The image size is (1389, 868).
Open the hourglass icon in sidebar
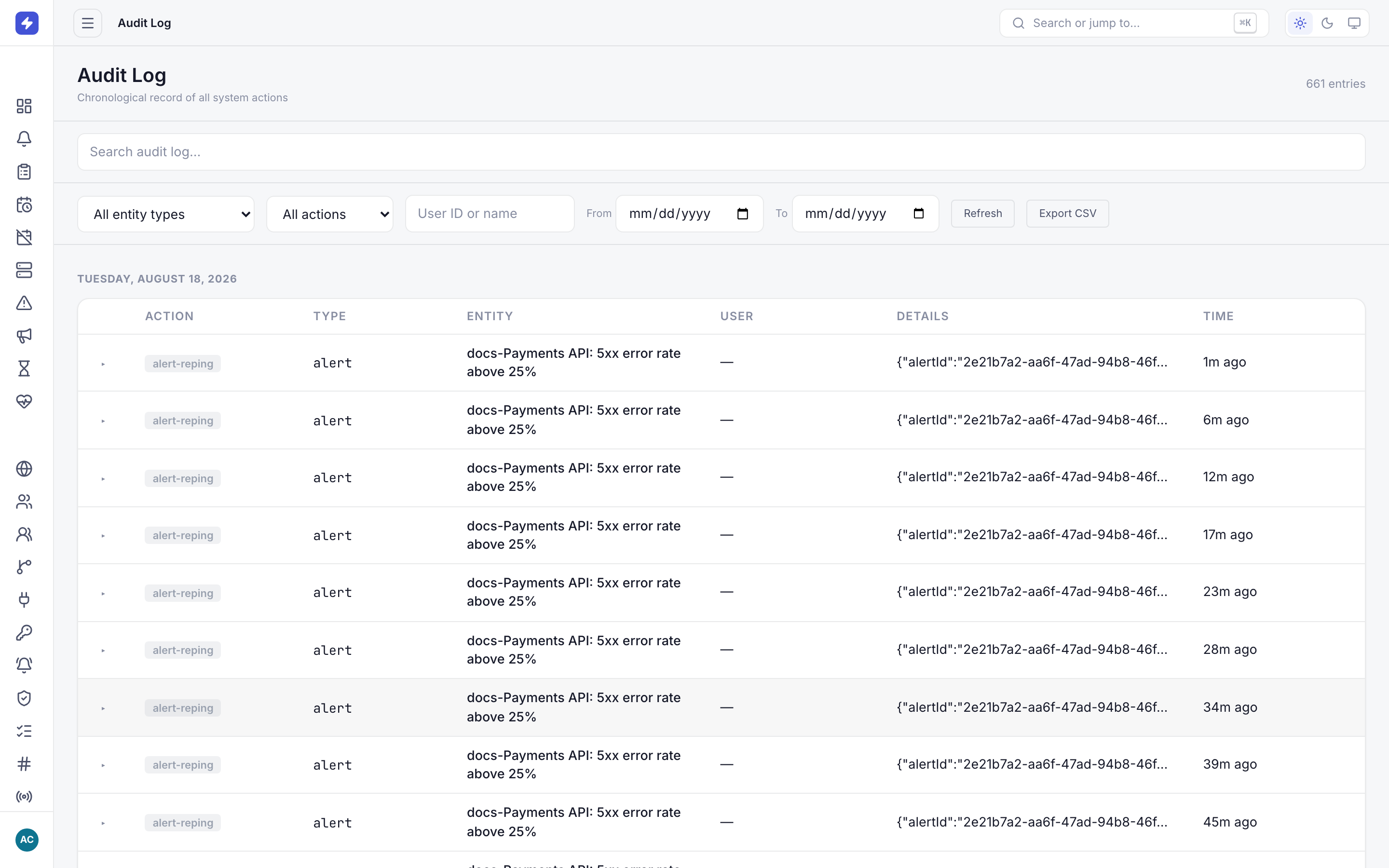(24, 368)
